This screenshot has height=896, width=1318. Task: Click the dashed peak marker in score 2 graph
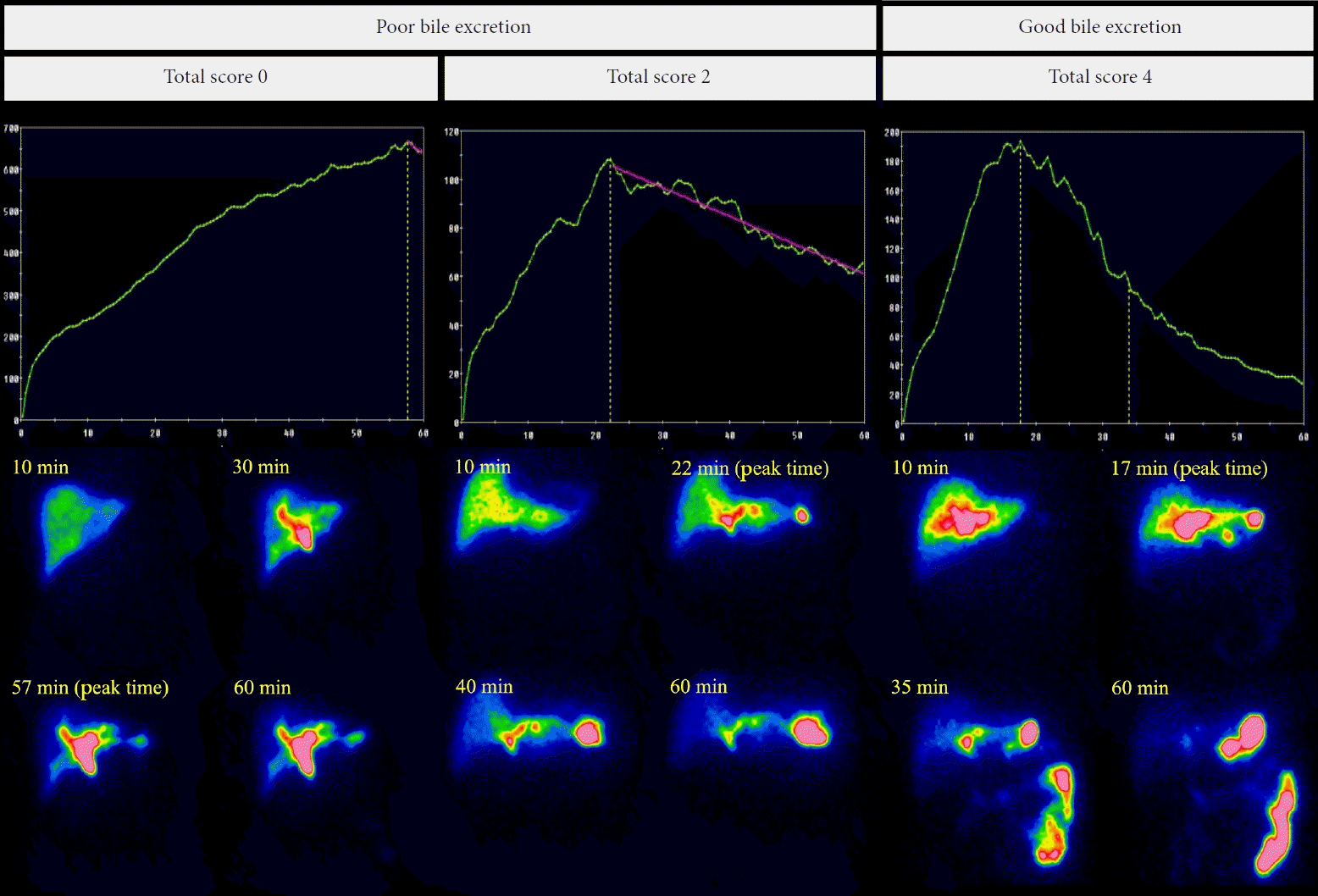[x=610, y=296]
